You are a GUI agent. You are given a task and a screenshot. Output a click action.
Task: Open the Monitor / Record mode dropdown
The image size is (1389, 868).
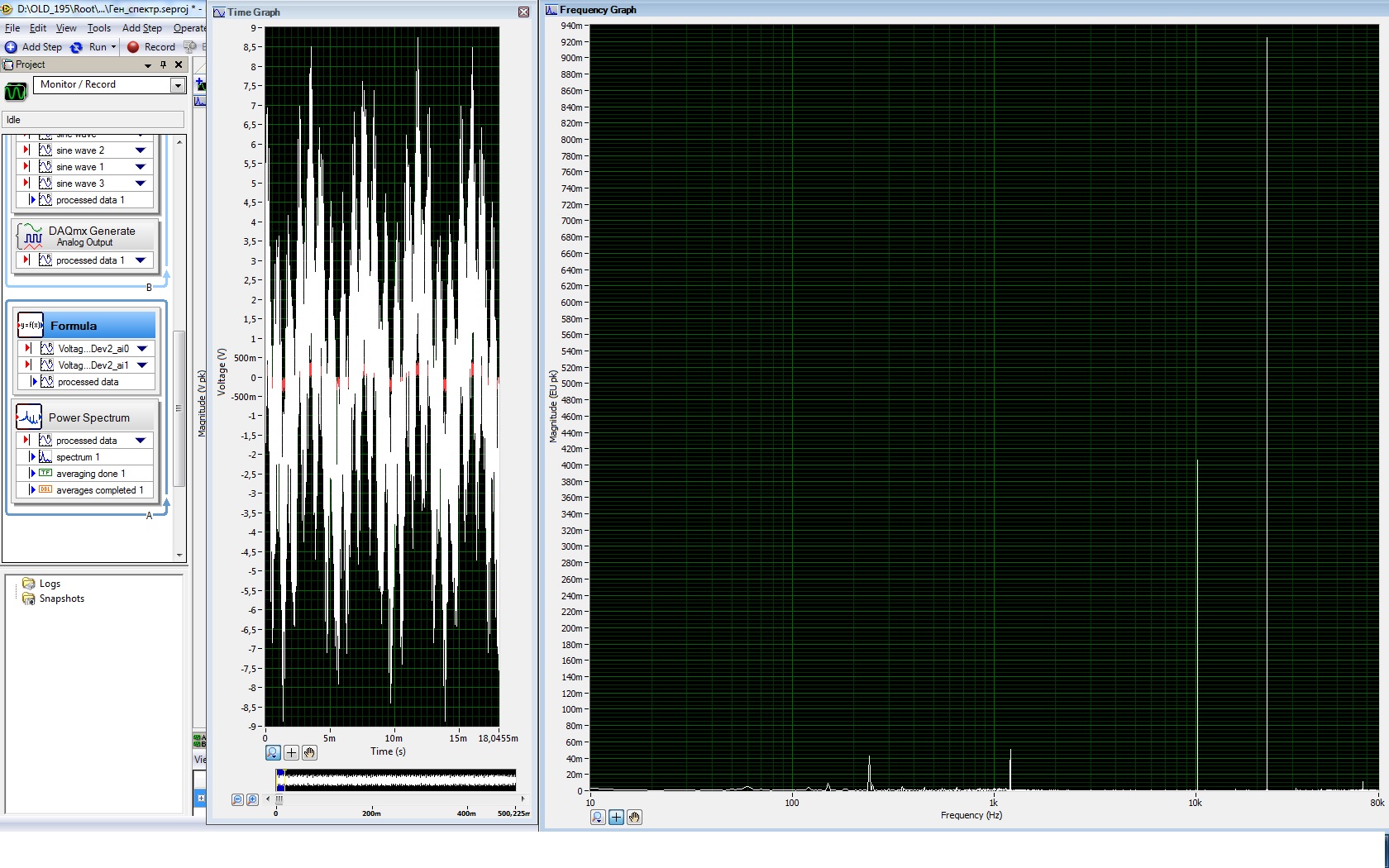coord(177,85)
